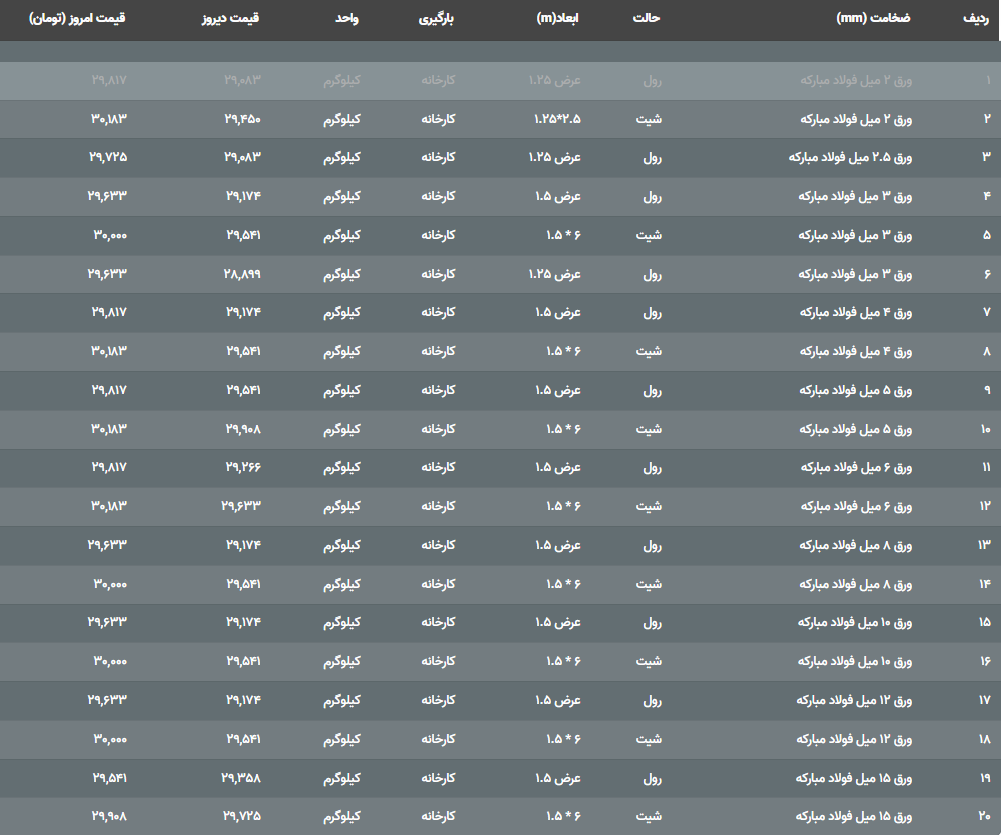Click yesterday's price 29,266 in row 11
1001x835 pixels.
pyautogui.click(x=243, y=467)
